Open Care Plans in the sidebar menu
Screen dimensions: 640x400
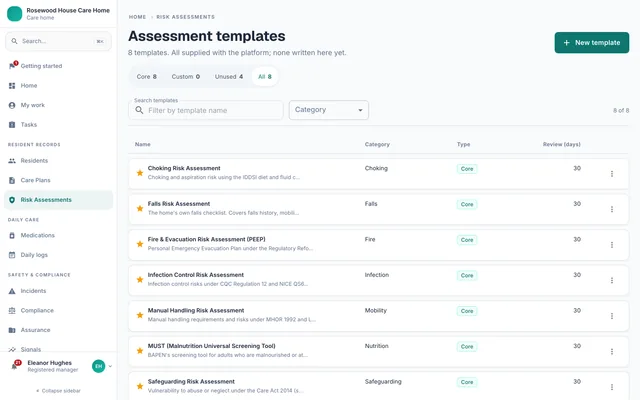coord(58,180)
